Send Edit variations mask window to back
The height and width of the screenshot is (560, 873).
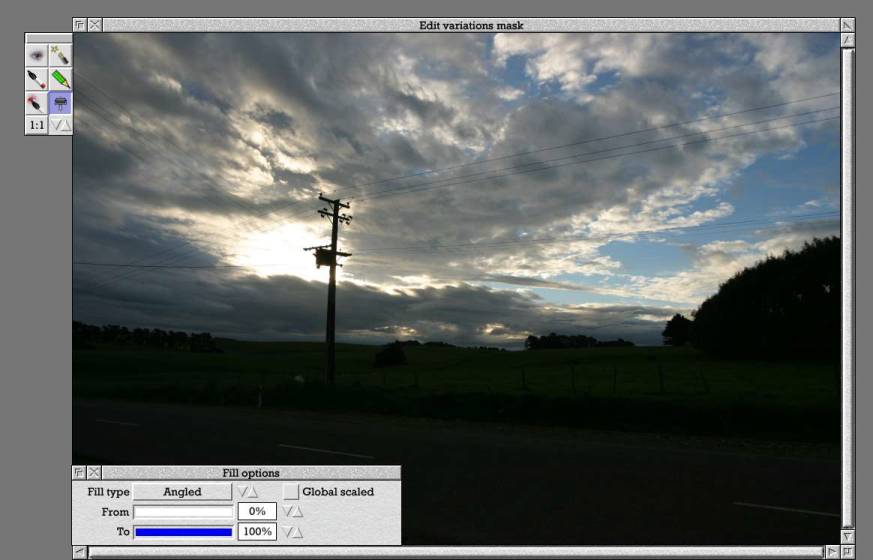[80, 25]
